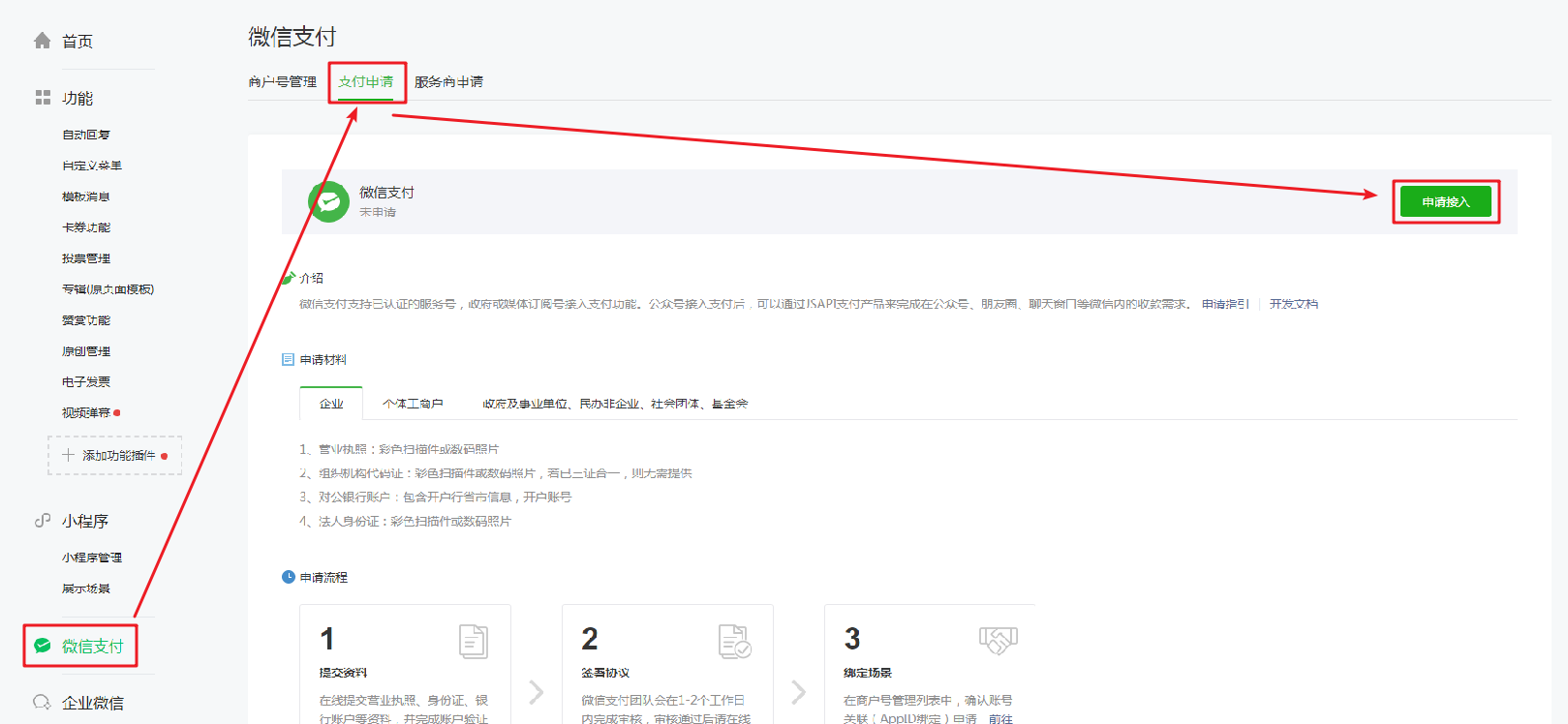Click the blue clock icon beside 申请流程
Screen dimensions: 1568x724
tap(288, 577)
